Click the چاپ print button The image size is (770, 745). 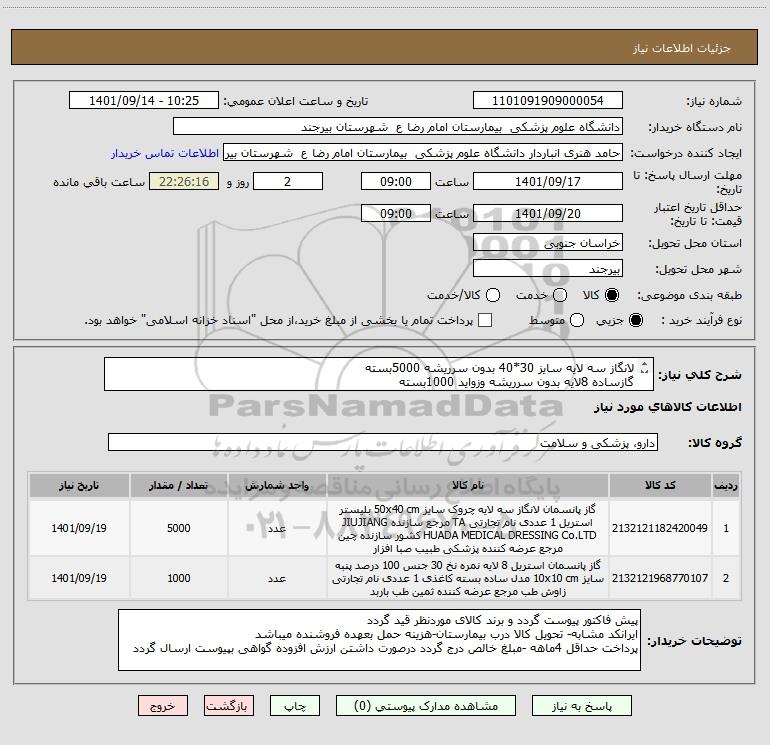pos(295,706)
